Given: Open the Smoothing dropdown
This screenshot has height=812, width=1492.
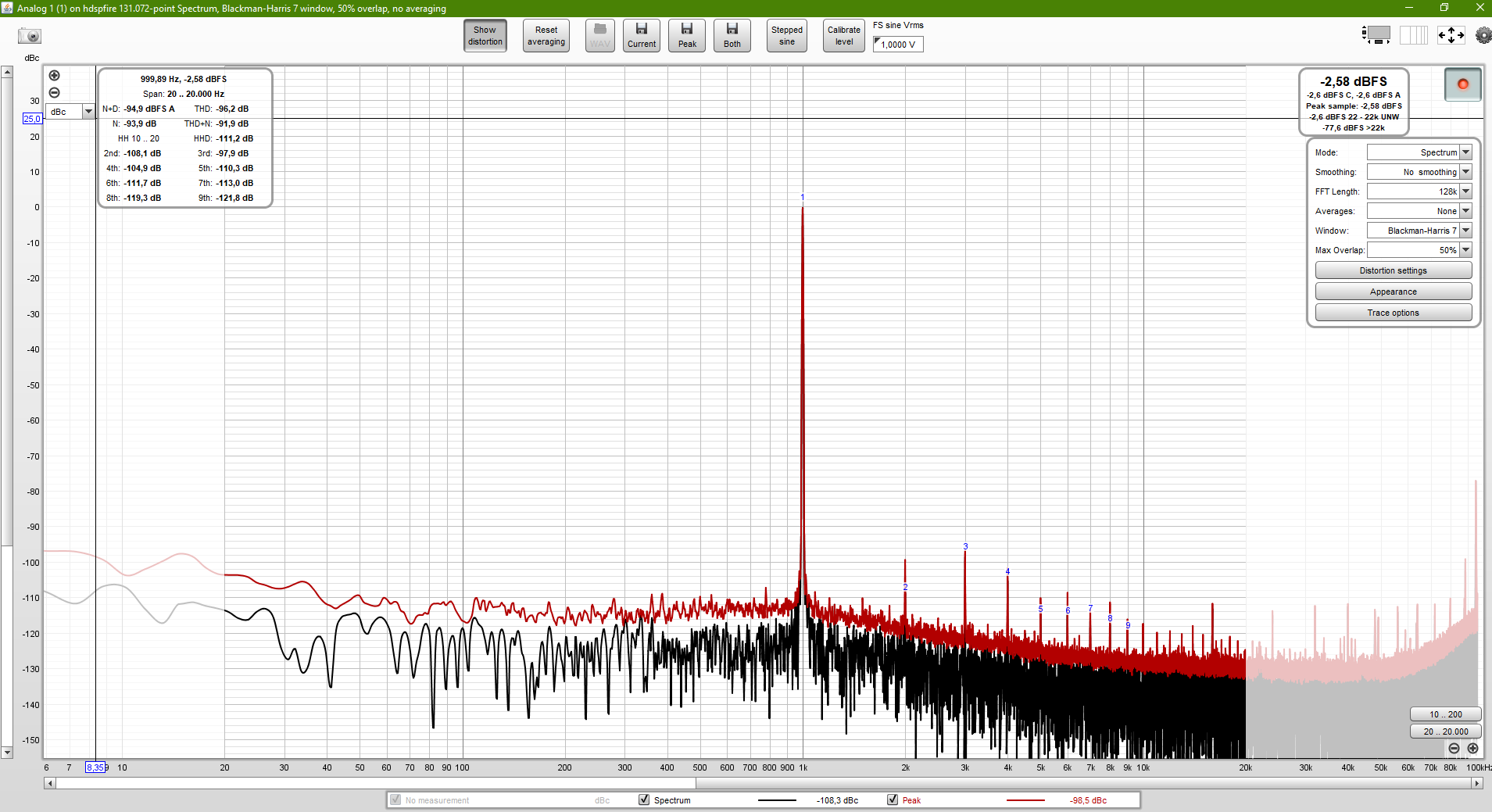Looking at the screenshot, I should [x=1419, y=172].
